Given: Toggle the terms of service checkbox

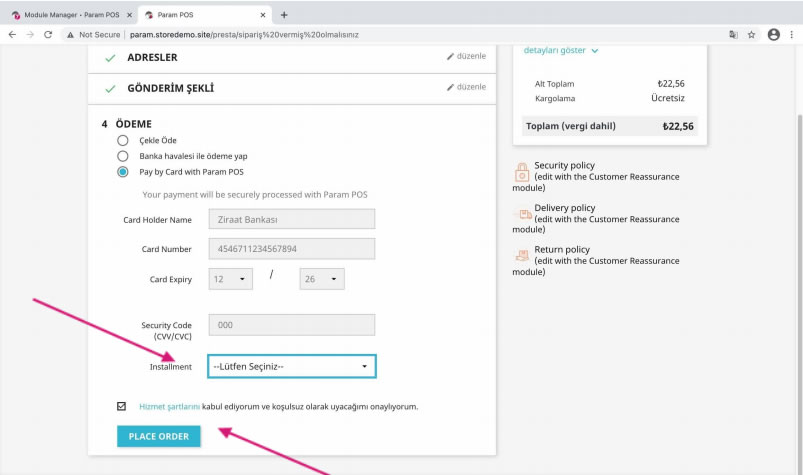Looking at the screenshot, I should click(121, 406).
